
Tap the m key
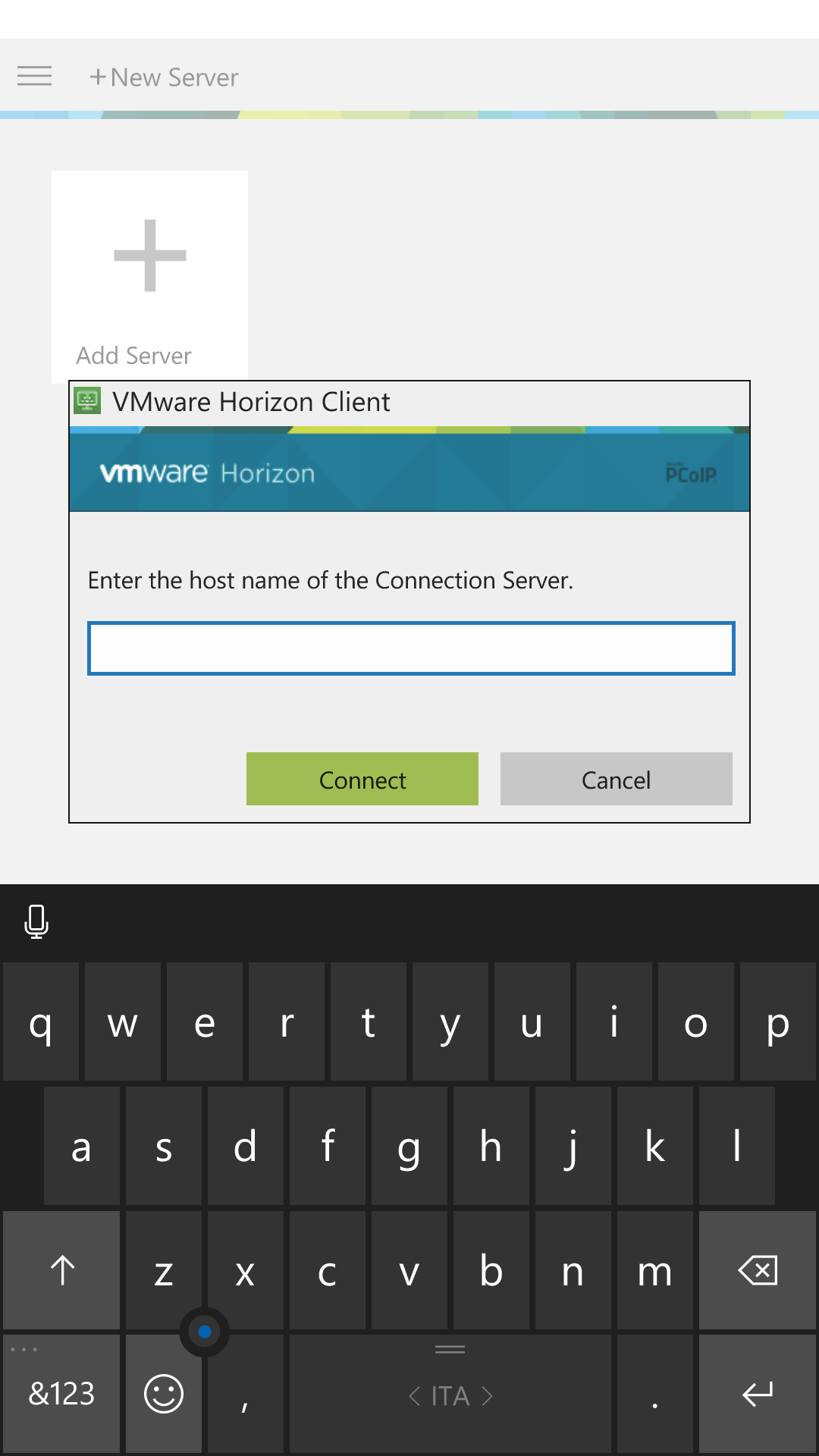[x=655, y=1270]
